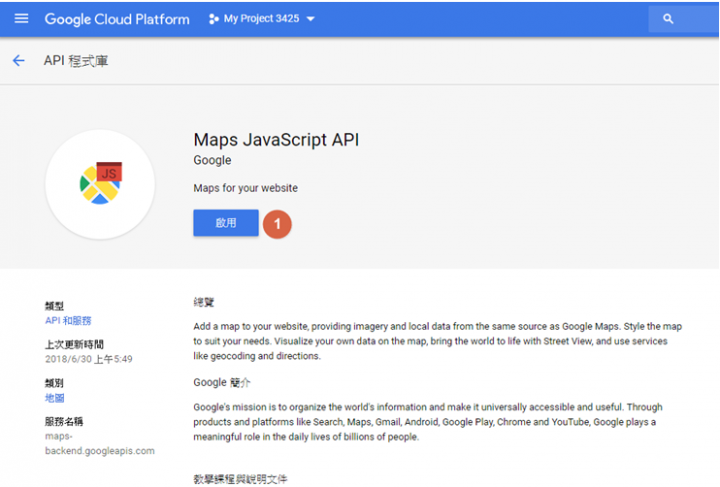Click the 上次更新時間 label
This screenshot has height=487, width=720.
click(x=74, y=344)
